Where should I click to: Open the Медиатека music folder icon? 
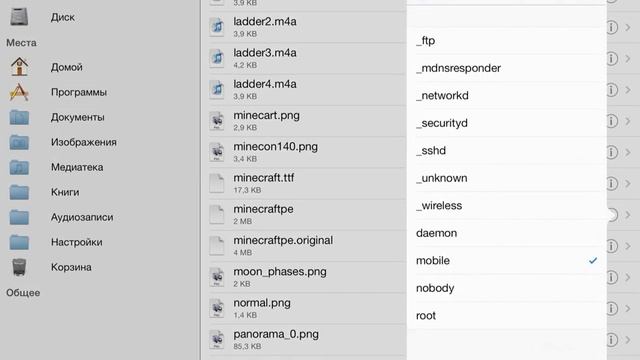click(19, 167)
